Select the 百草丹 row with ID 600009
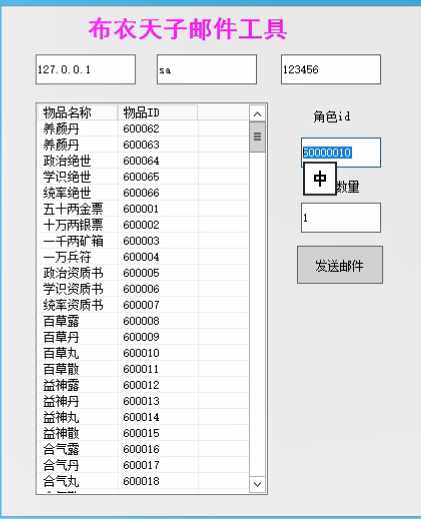 tap(143, 337)
